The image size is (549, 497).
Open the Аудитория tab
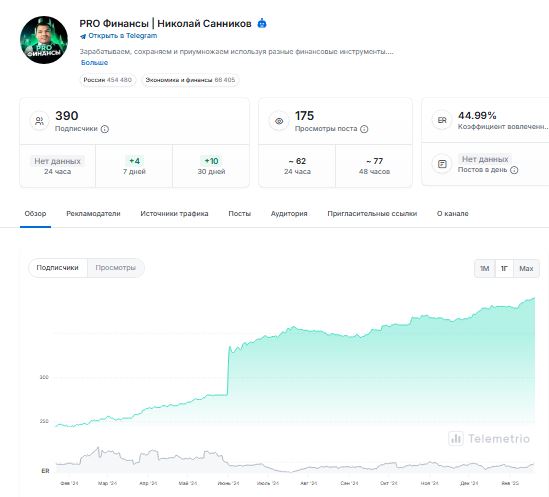click(x=289, y=213)
